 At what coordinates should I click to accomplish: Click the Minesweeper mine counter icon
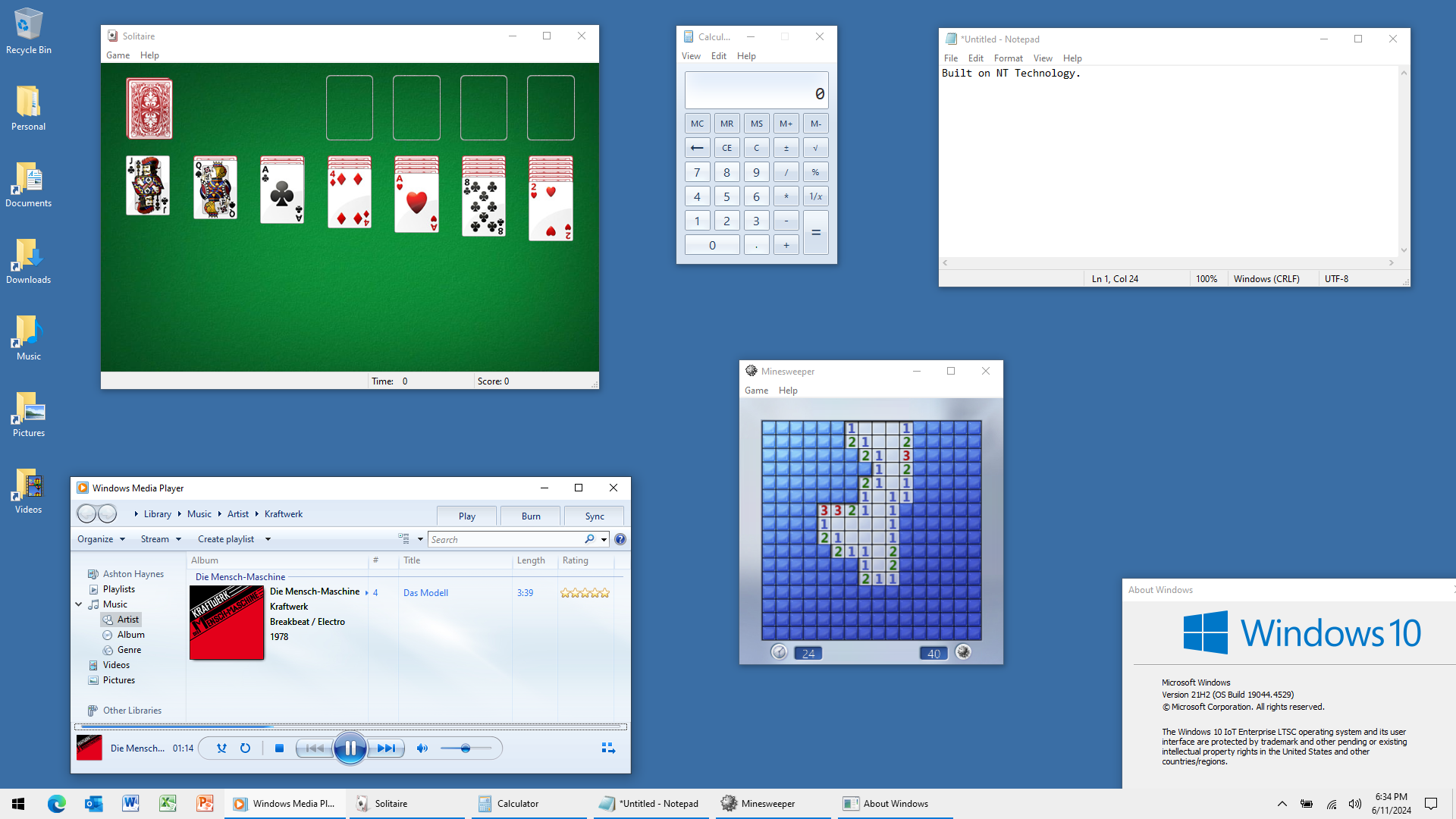point(963,652)
